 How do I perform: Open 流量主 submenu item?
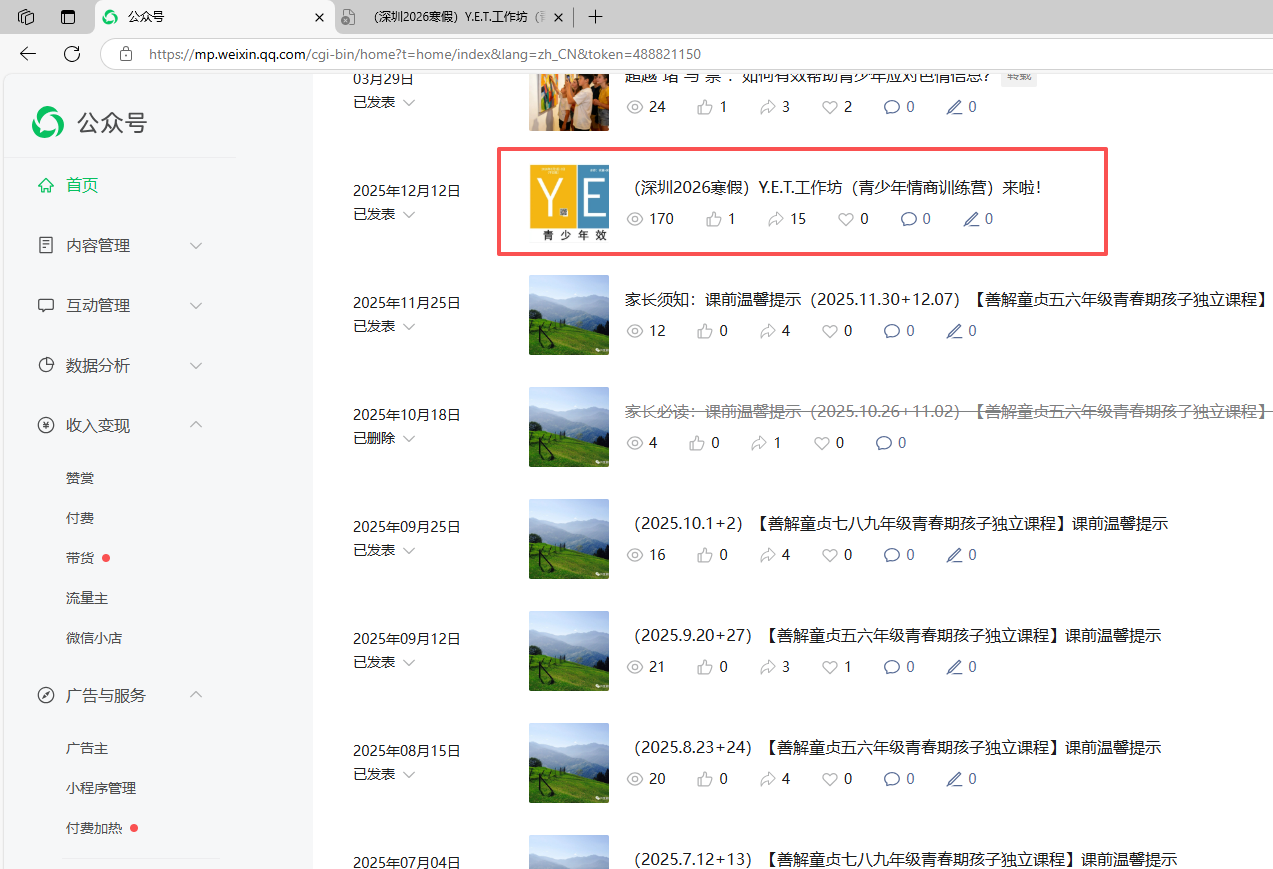coord(87,598)
